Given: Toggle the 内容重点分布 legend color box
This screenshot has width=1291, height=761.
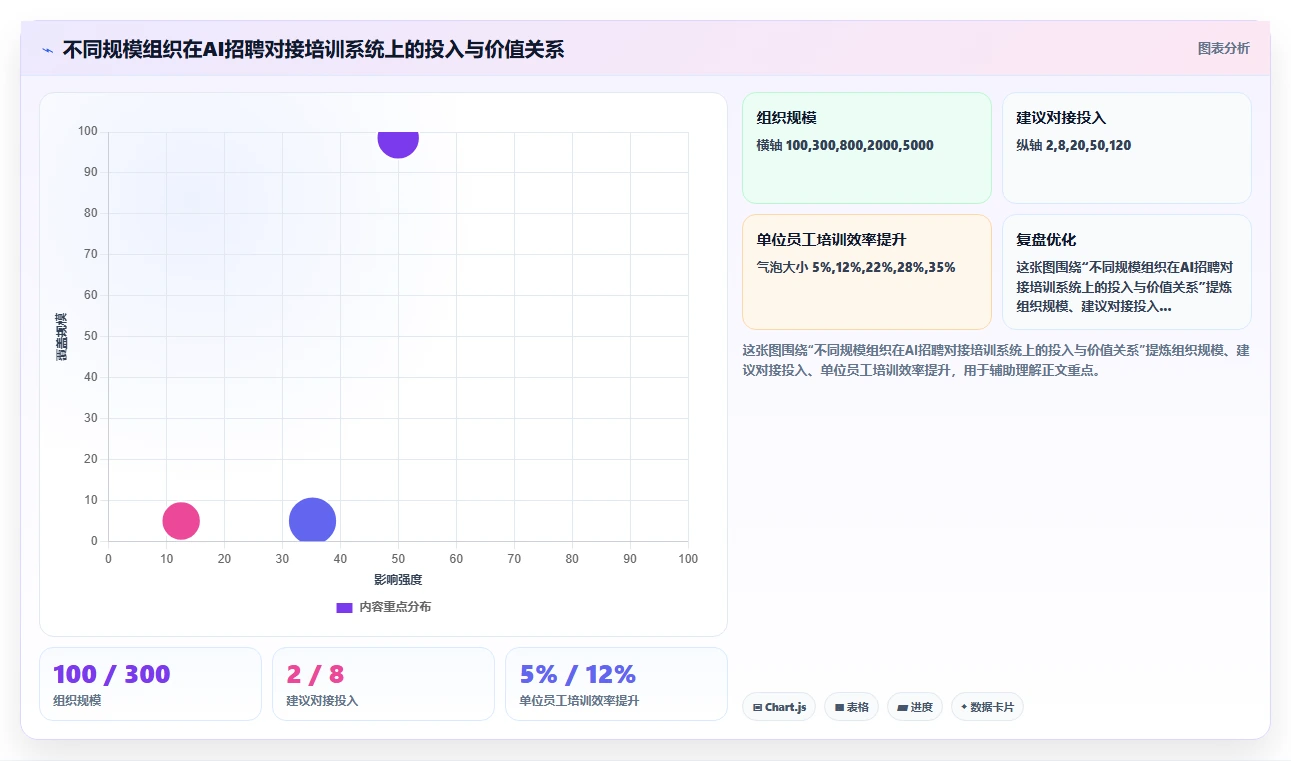Looking at the screenshot, I should pyautogui.click(x=344, y=607).
